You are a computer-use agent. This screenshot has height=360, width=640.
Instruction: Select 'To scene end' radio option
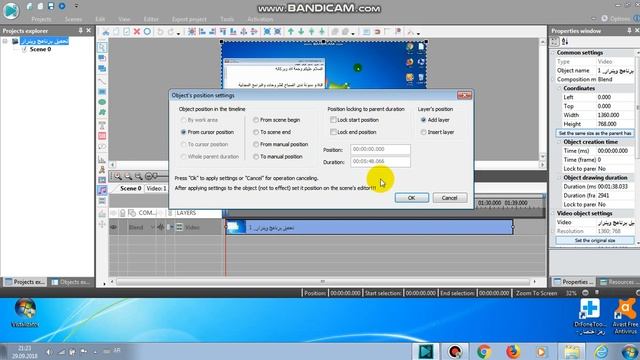click(x=256, y=132)
